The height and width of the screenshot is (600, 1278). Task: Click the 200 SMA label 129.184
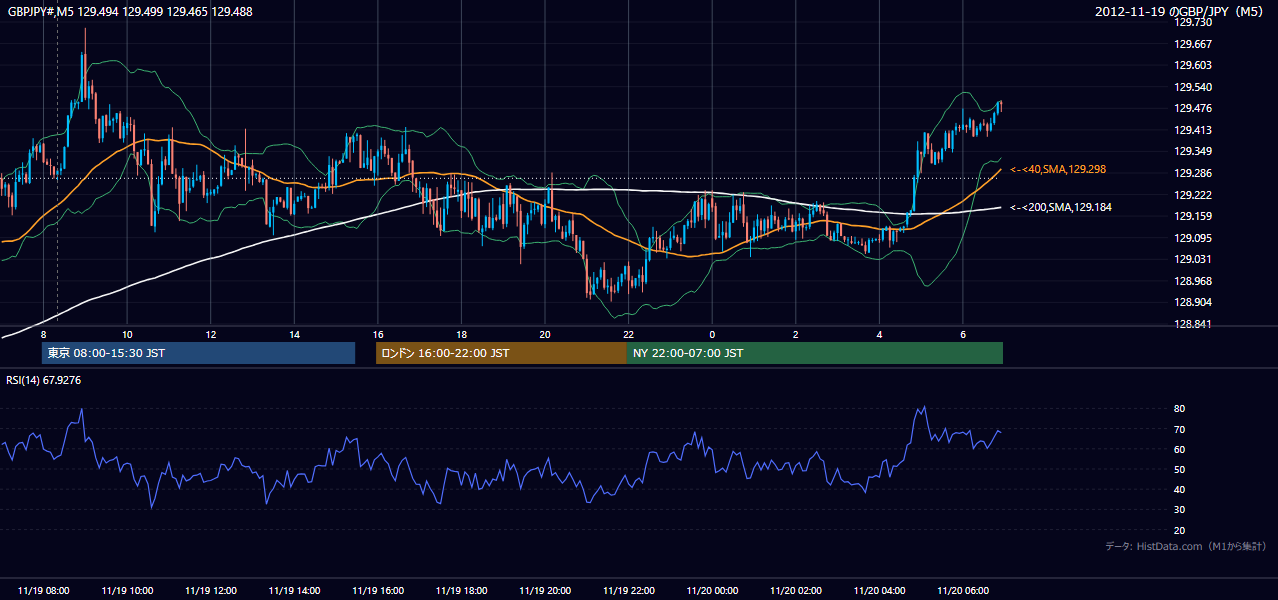(x=1062, y=207)
